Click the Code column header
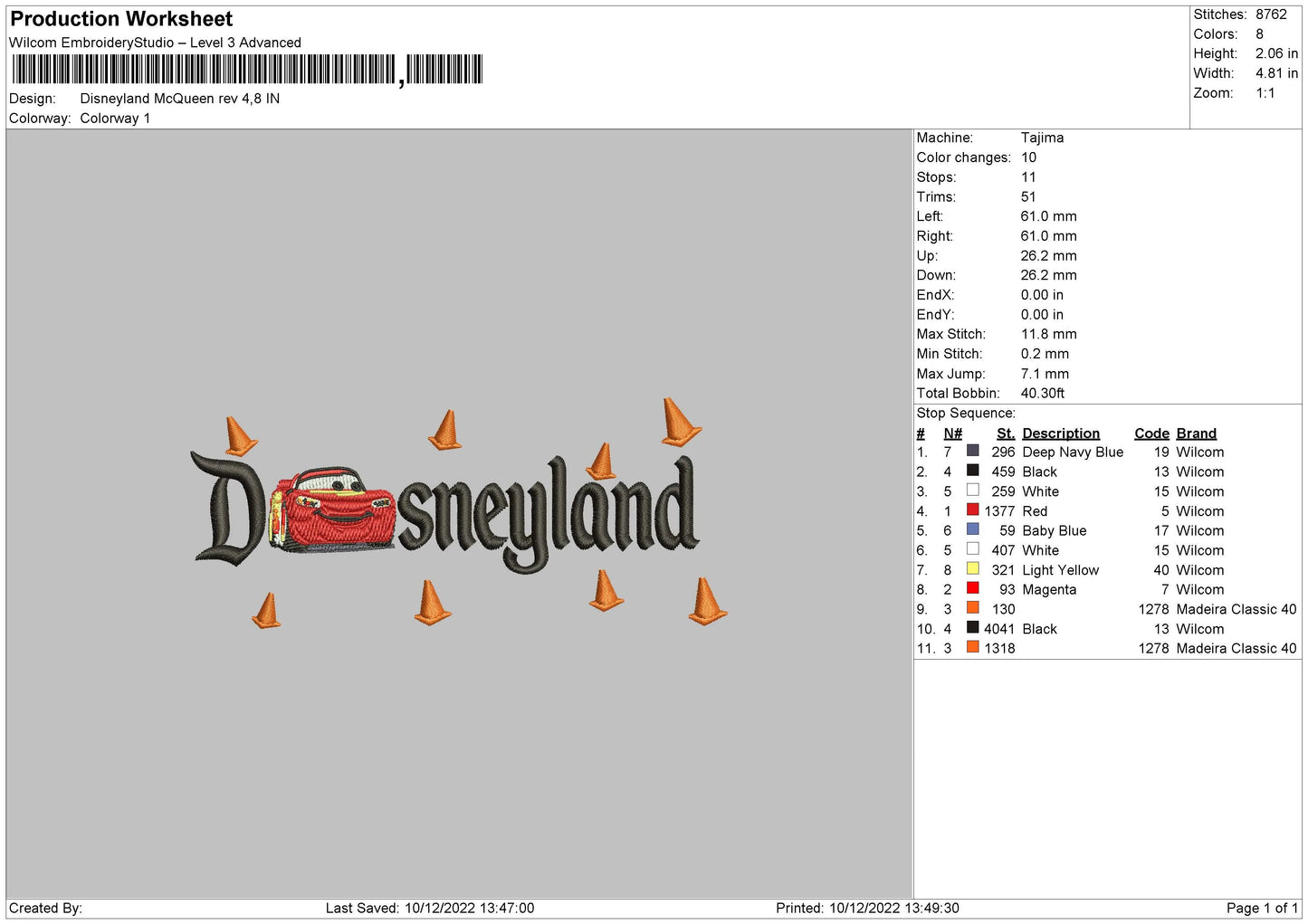1308x924 pixels. pos(1151,433)
